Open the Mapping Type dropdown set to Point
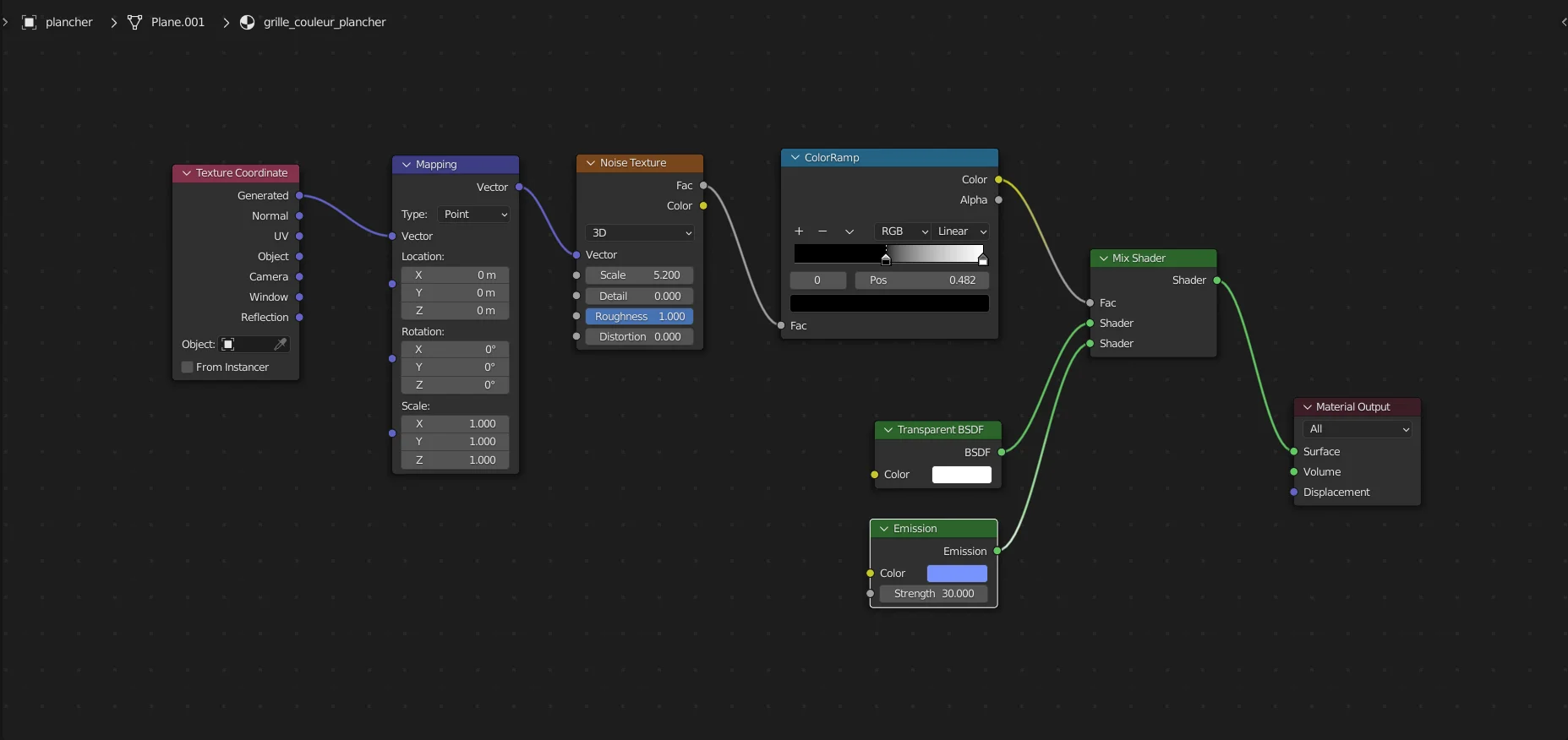Screen dimensions: 1568x740 pos(474,215)
